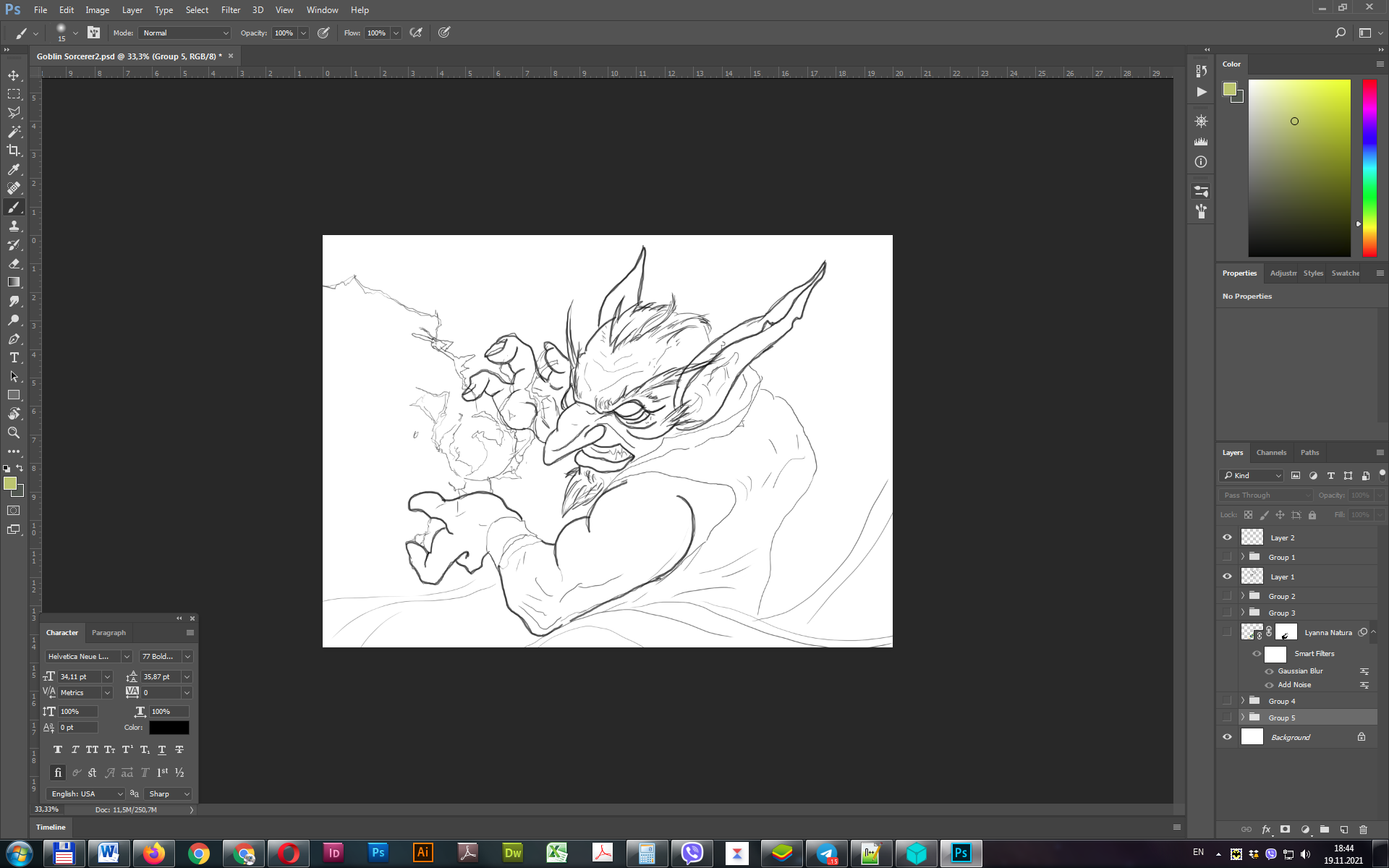This screenshot has width=1389, height=868.
Task: Select the Horizontal Type tool
Action: tap(14, 358)
